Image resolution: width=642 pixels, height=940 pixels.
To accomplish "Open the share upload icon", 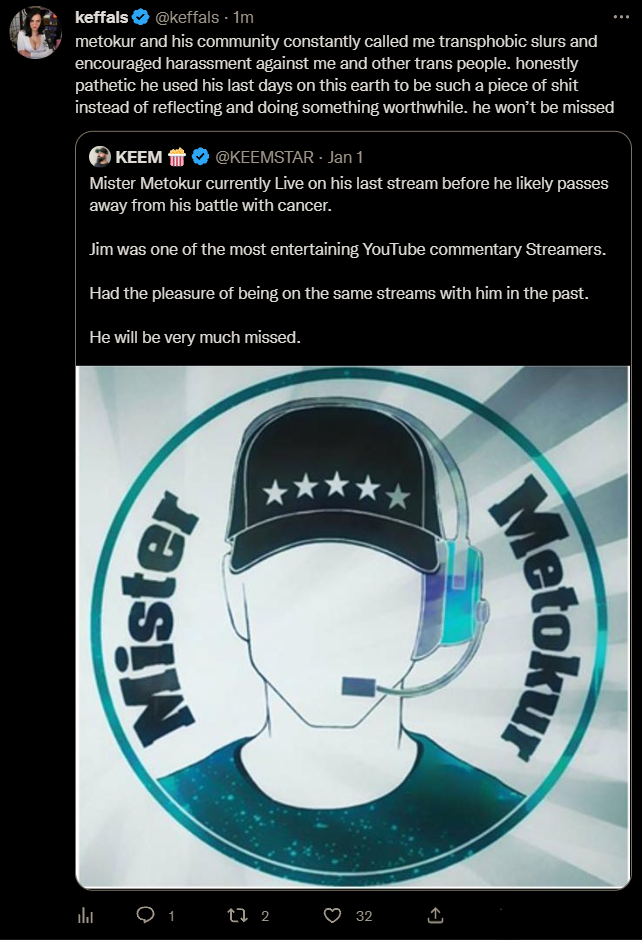I will [x=435, y=915].
